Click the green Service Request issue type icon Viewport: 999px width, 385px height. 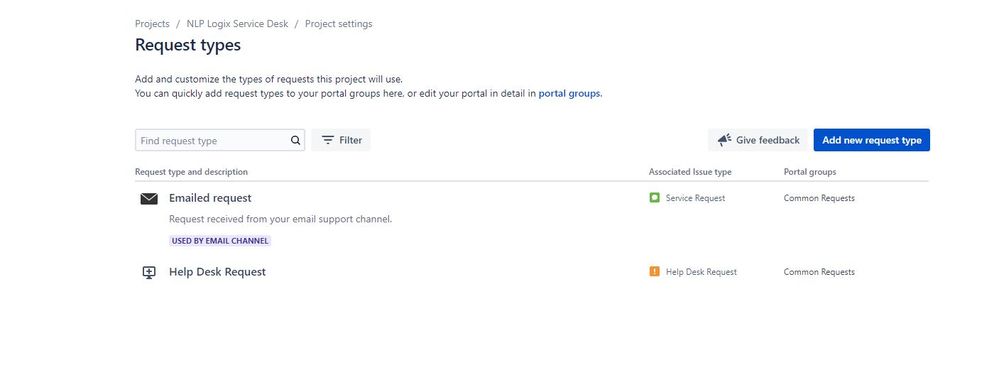pyautogui.click(x=654, y=198)
